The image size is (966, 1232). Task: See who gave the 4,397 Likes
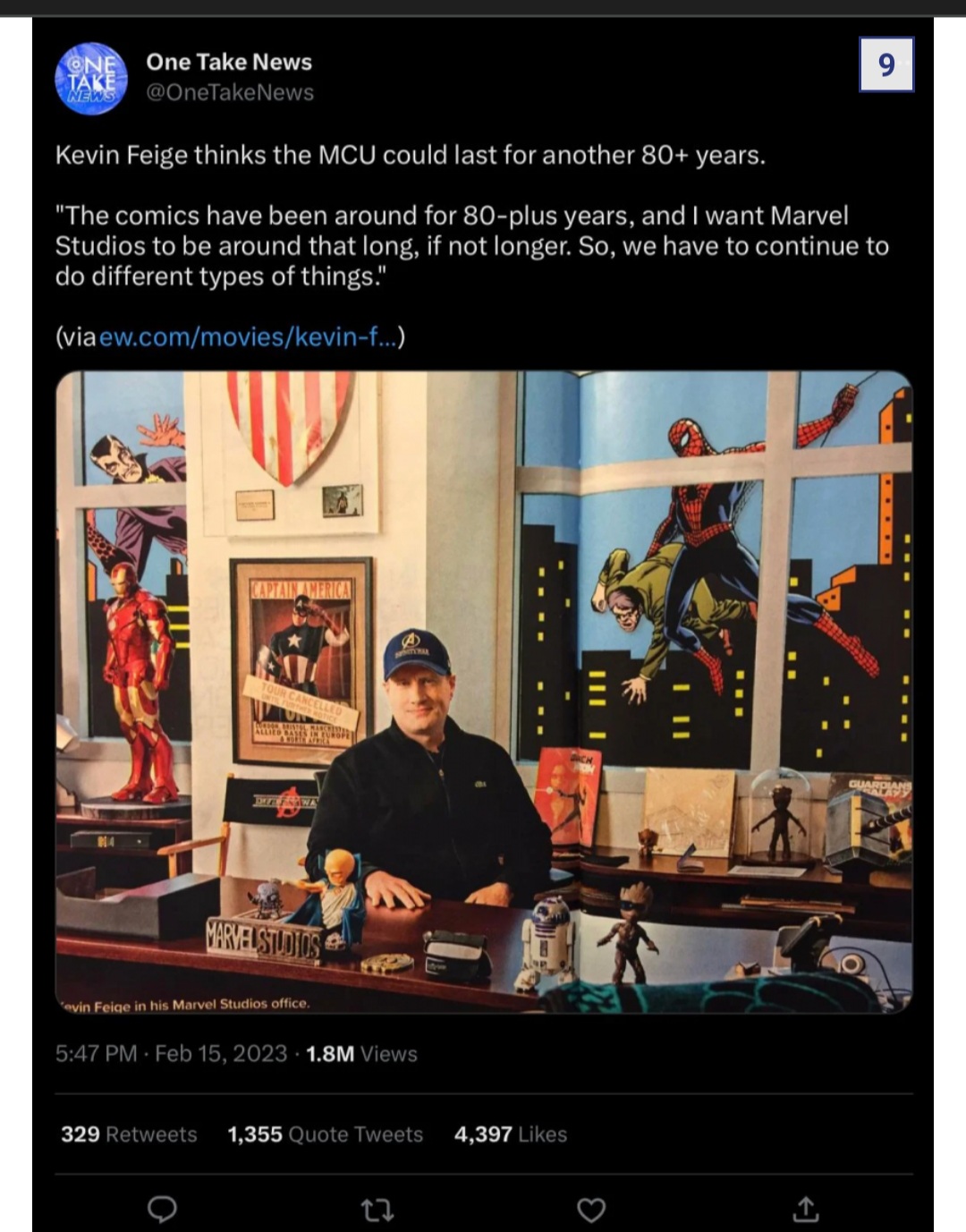tap(510, 1134)
